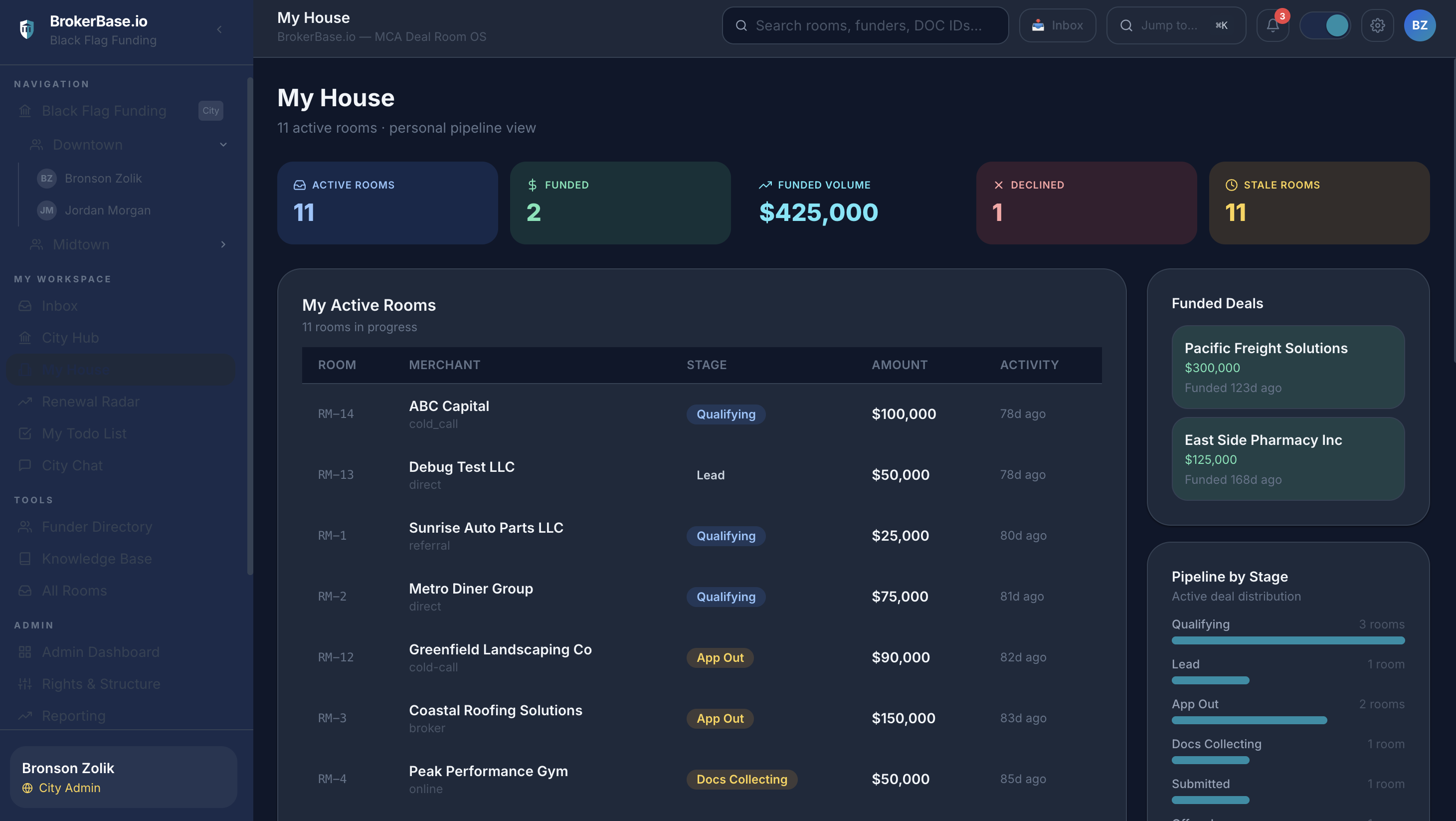The height and width of the screenshot is (821, 1456).
Task: Collapse the sidebar with the chevron
Action: (219, 29)
